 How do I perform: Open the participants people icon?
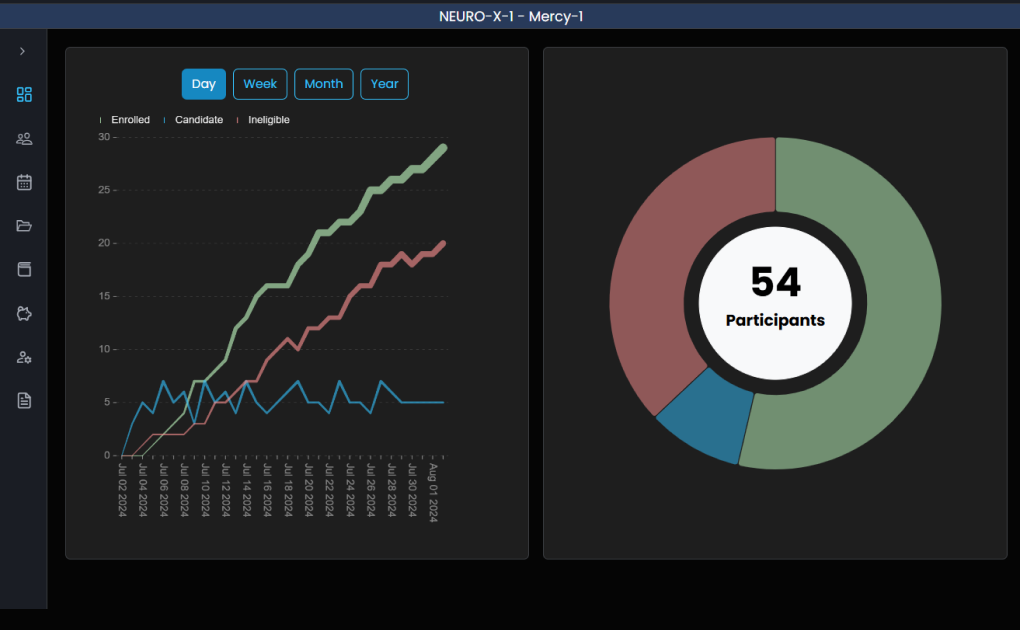click(24, 139)
